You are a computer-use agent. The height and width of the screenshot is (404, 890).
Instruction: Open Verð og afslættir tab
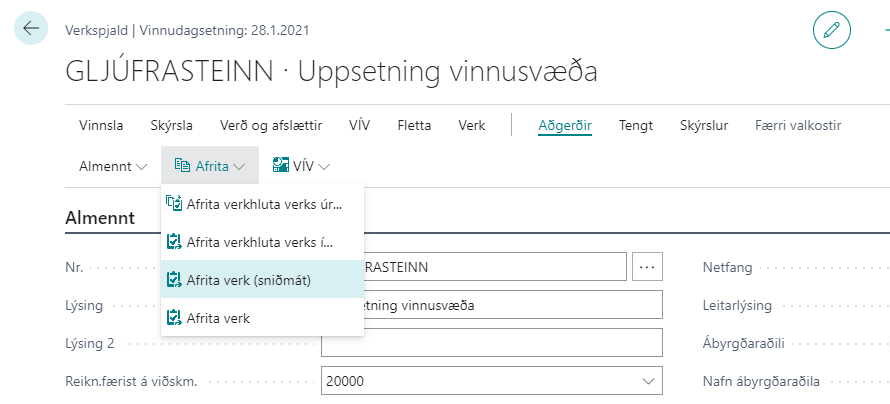pos(271,125)
